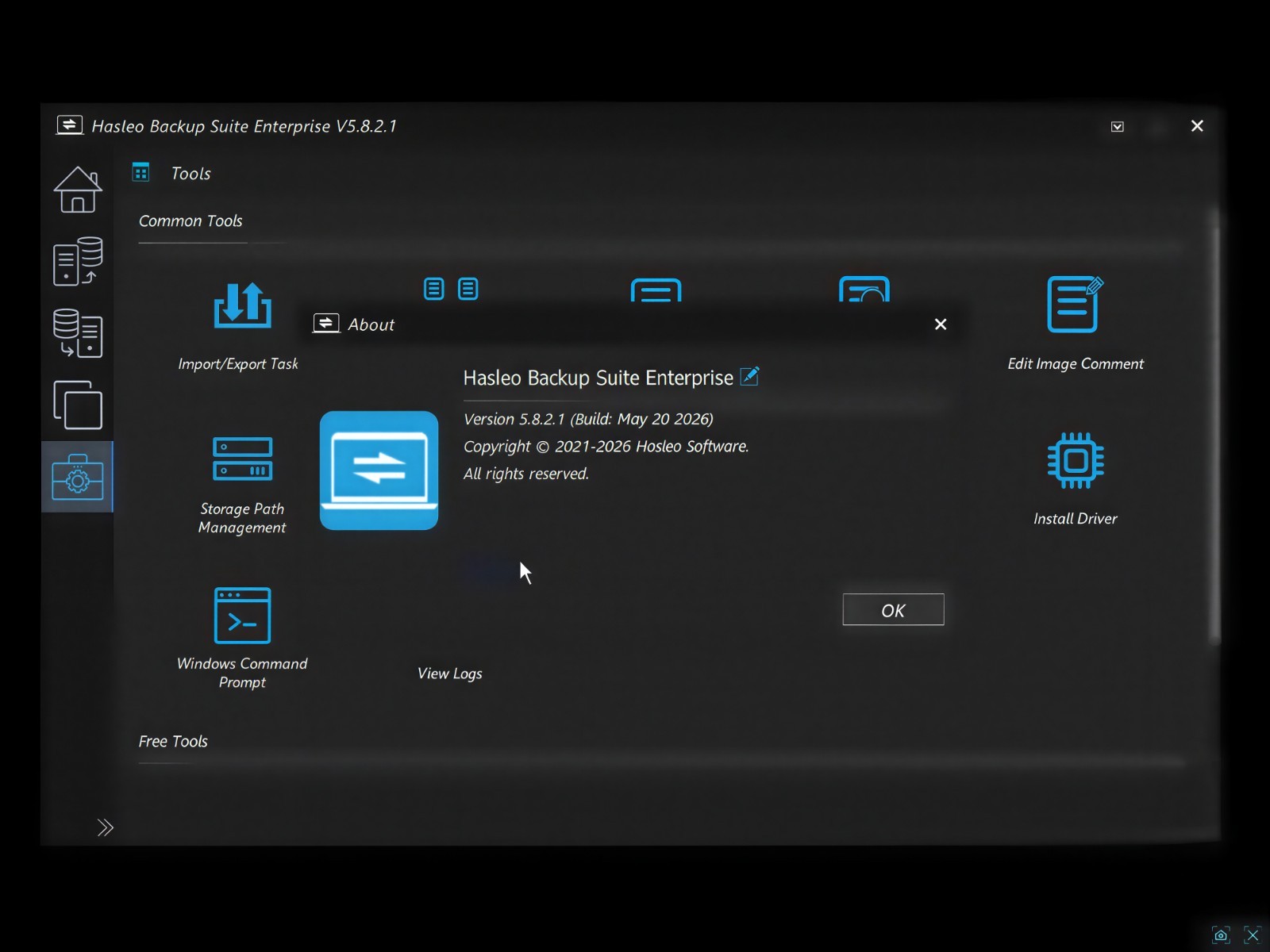Click the Import/Export Task label
The image size is (1270, 952).
point(238,364)
